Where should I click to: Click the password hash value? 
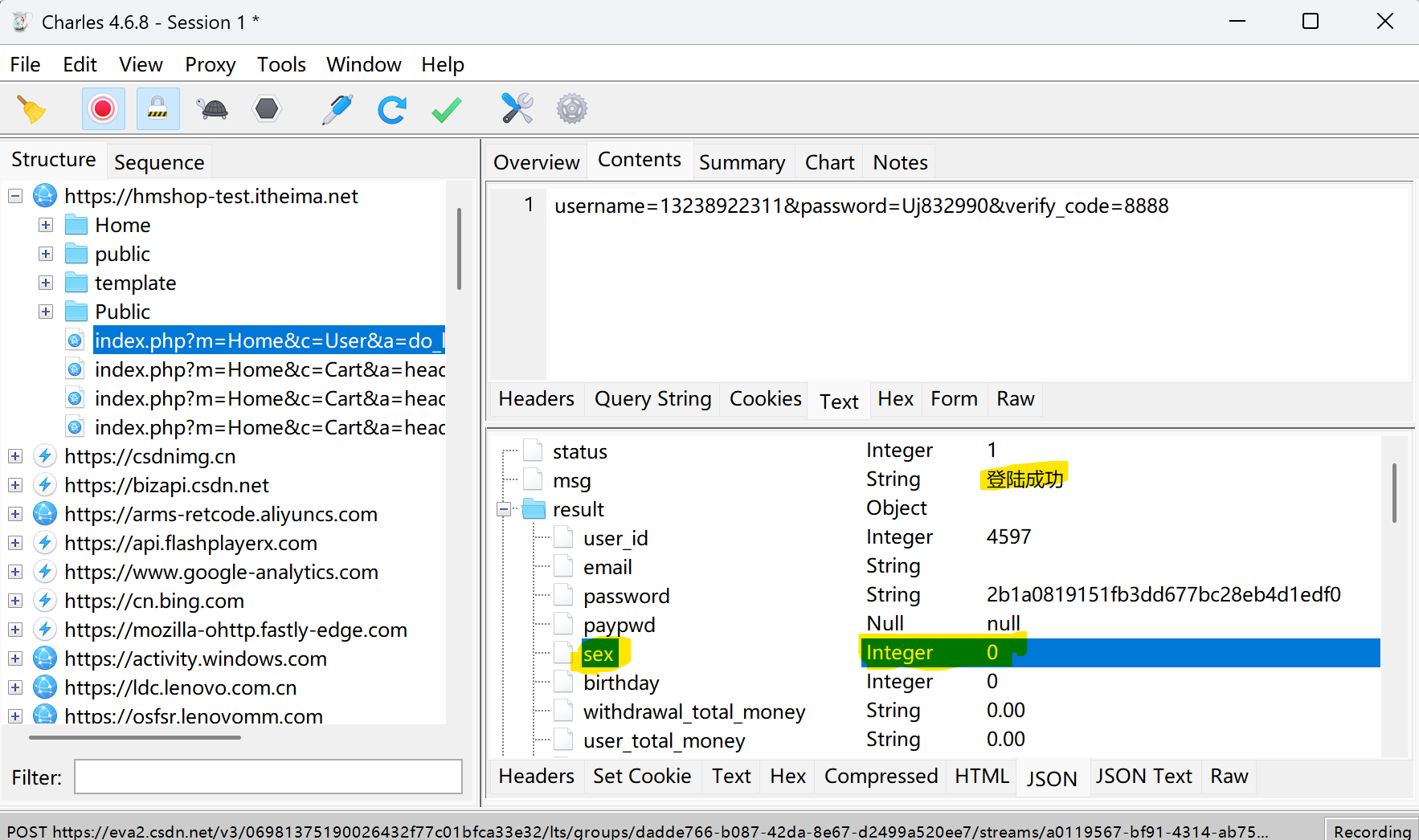1163,595
